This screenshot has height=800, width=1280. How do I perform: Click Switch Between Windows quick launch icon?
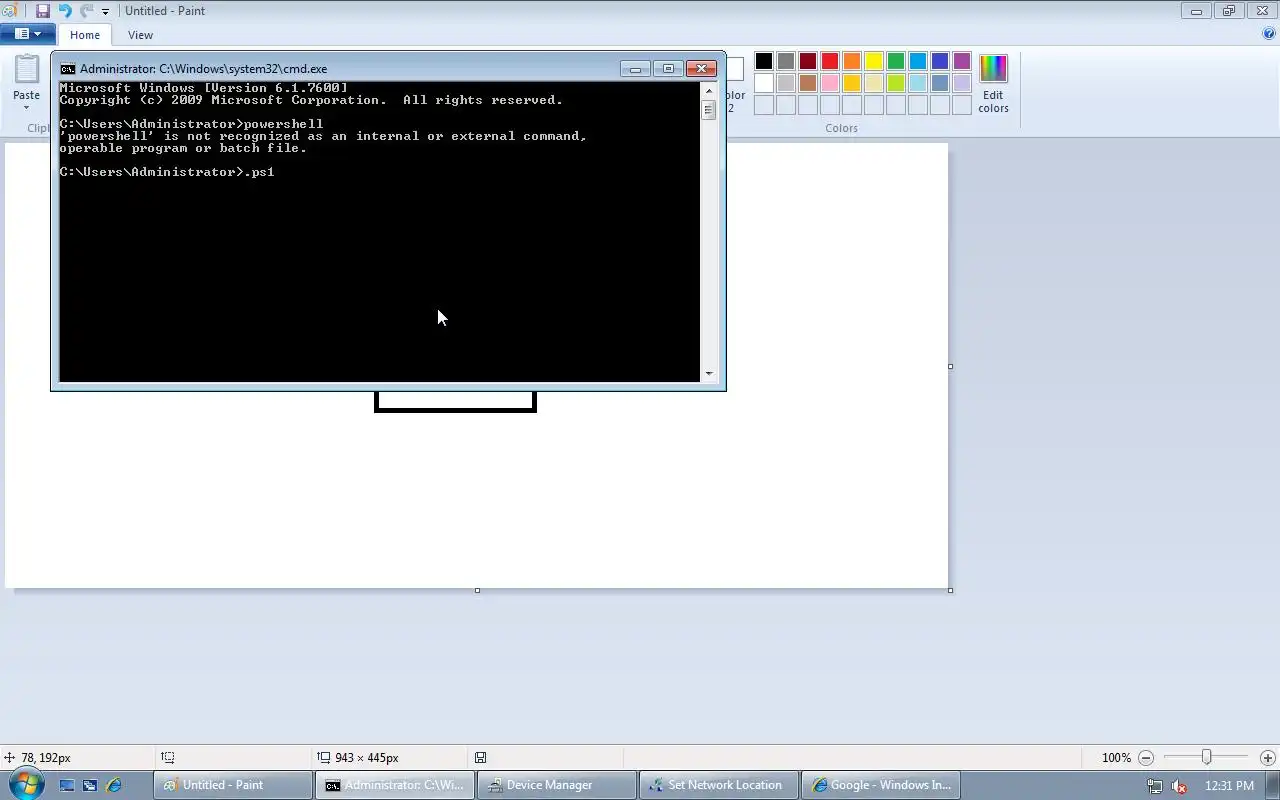click(90, 785)
